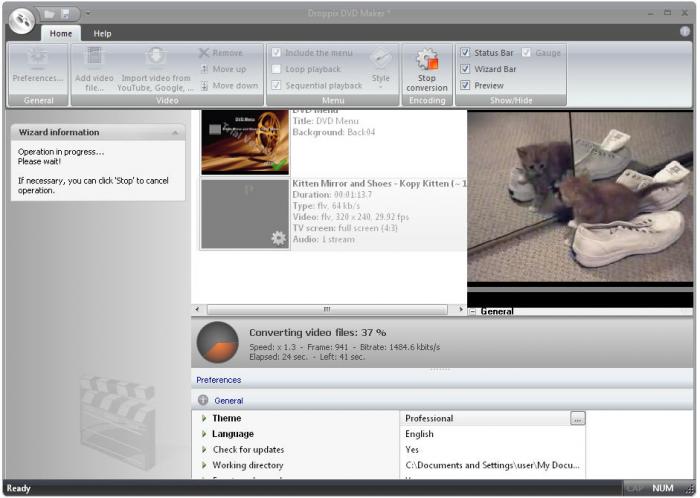Click the Preferences gear icon in ribbon
The width and height of the screenshot is (700, 498).
pos(37,58)
